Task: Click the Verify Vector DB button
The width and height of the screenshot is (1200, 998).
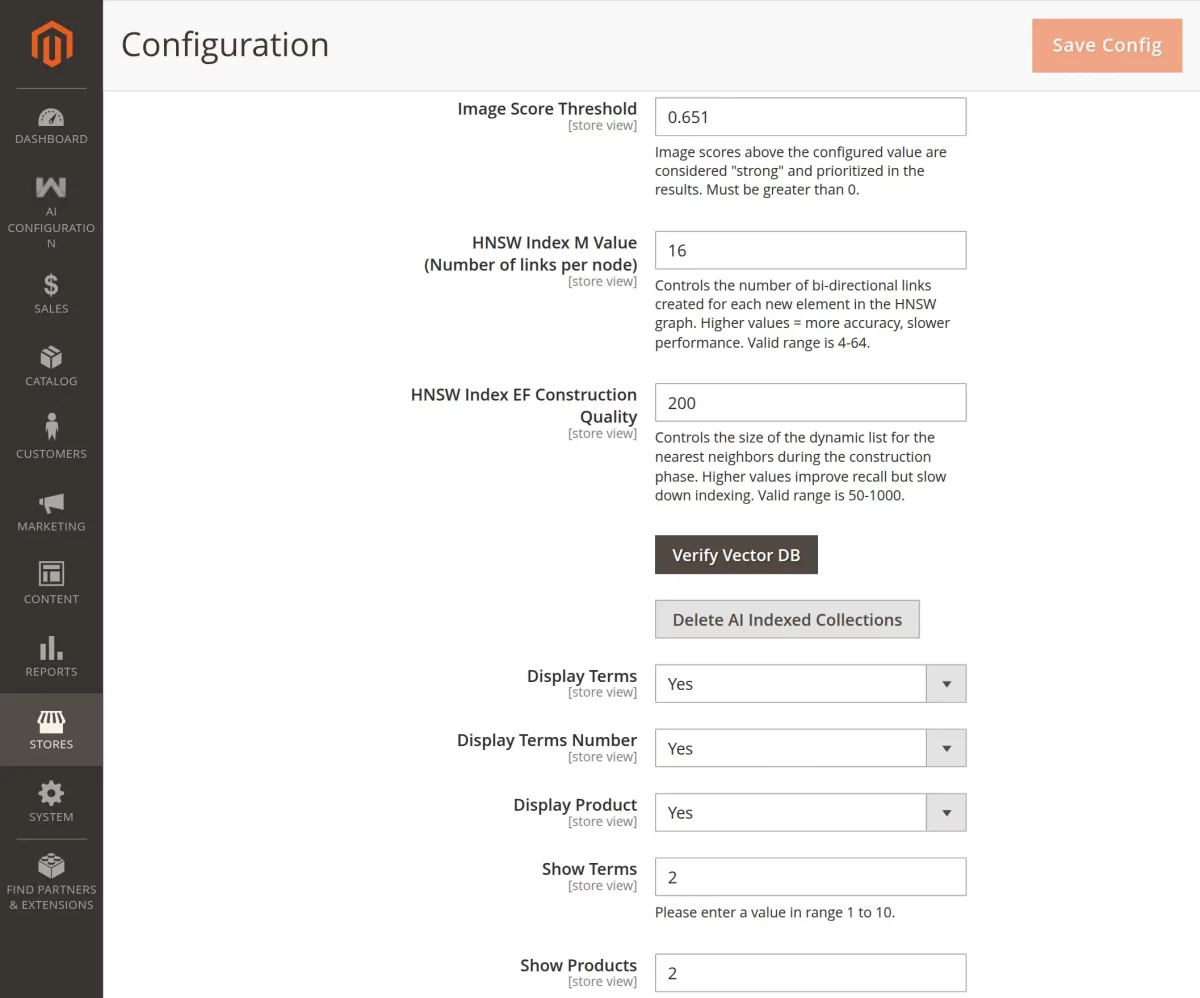Action: tap(736, 555)
